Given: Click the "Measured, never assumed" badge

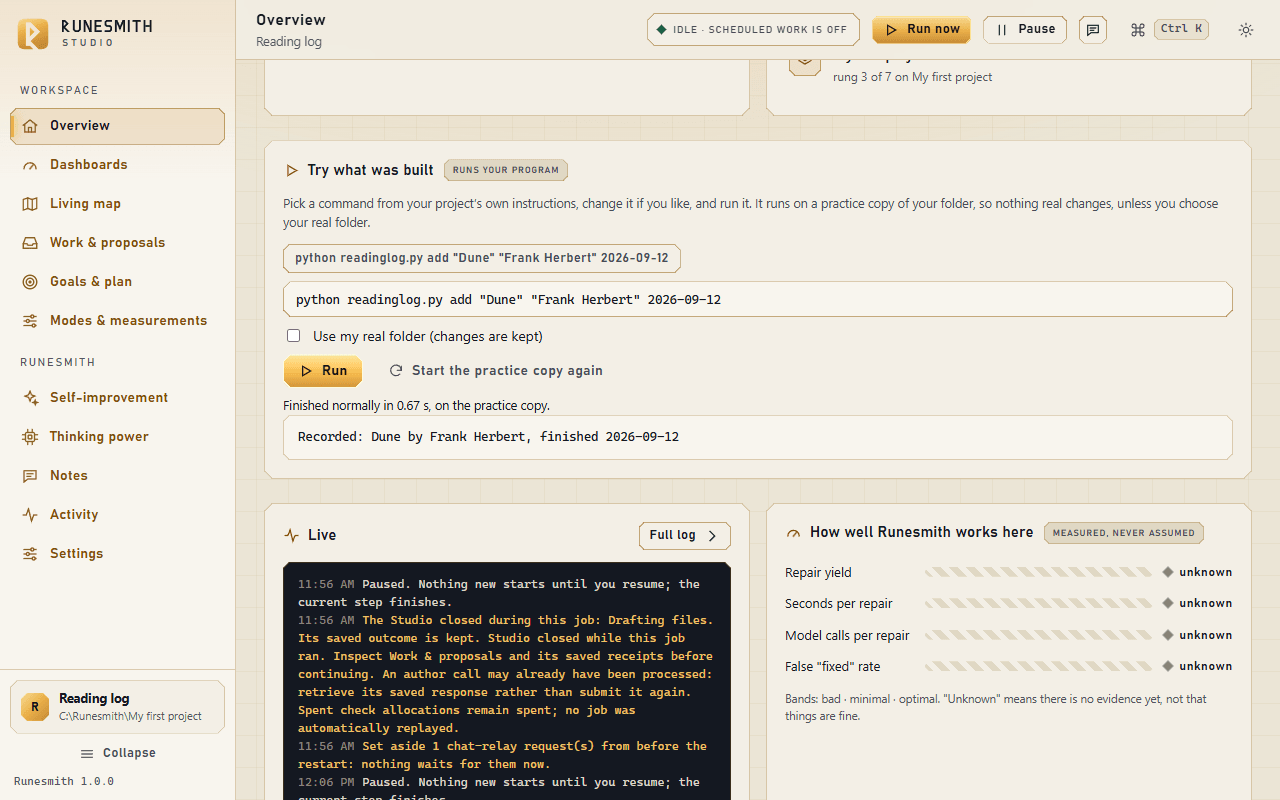Looking at the screenshot, I should (x=1124, y=533).
